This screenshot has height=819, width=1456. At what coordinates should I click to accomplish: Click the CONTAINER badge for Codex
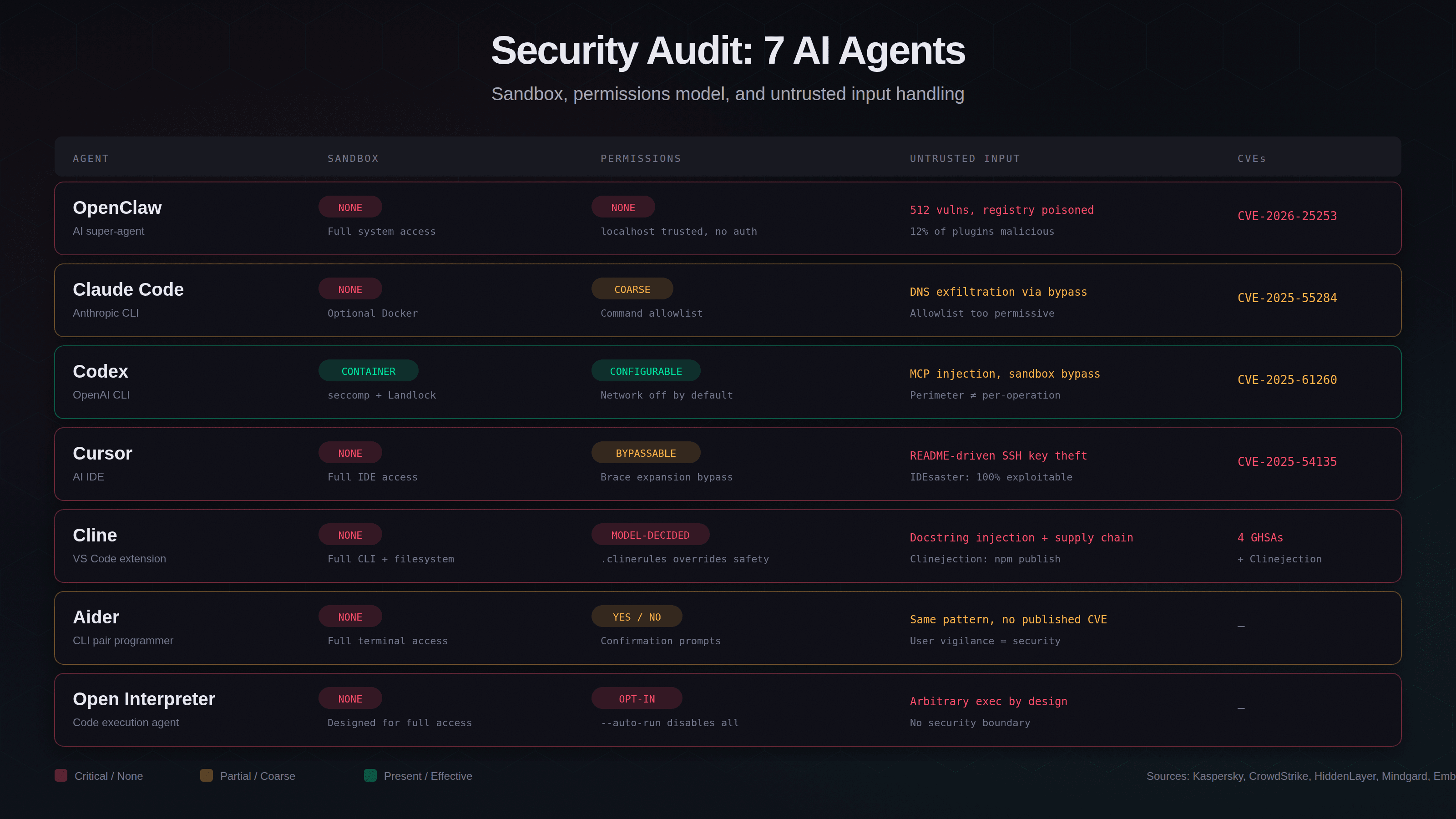(368, 371)
